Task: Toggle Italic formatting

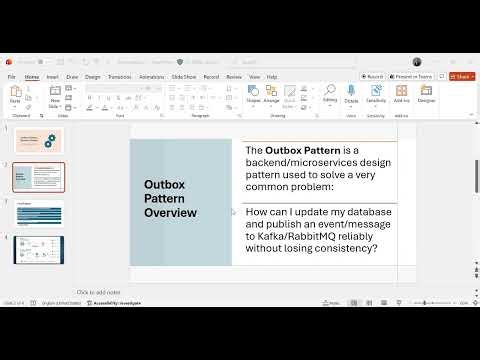Action: [x=99, y=98]
